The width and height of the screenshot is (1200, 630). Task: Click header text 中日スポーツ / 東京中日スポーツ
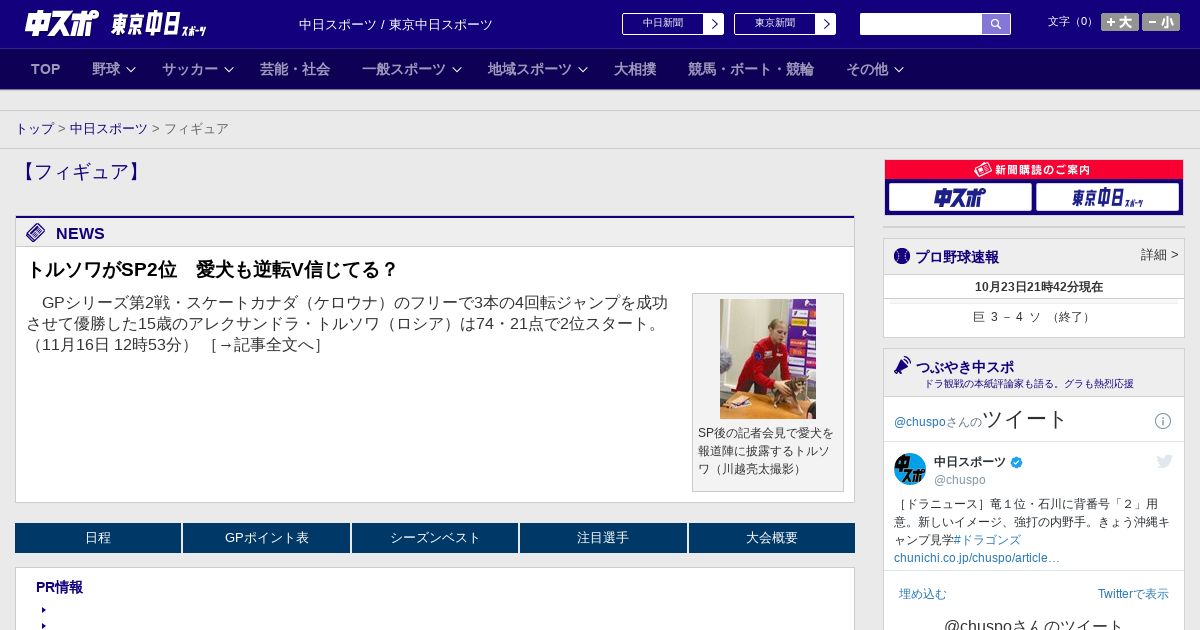click(396, 25)
